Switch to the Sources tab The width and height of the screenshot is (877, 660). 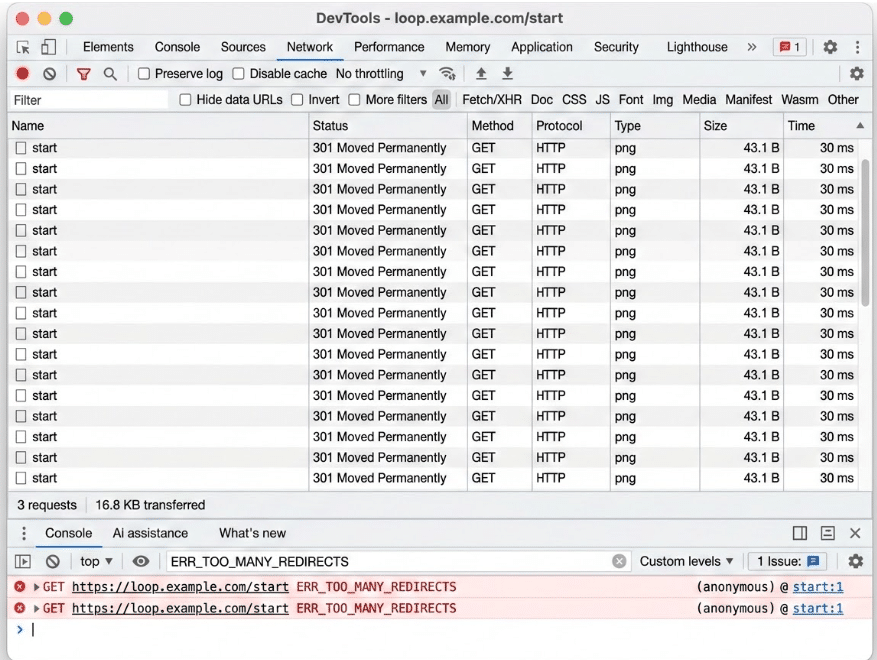[x=243, y=47]
